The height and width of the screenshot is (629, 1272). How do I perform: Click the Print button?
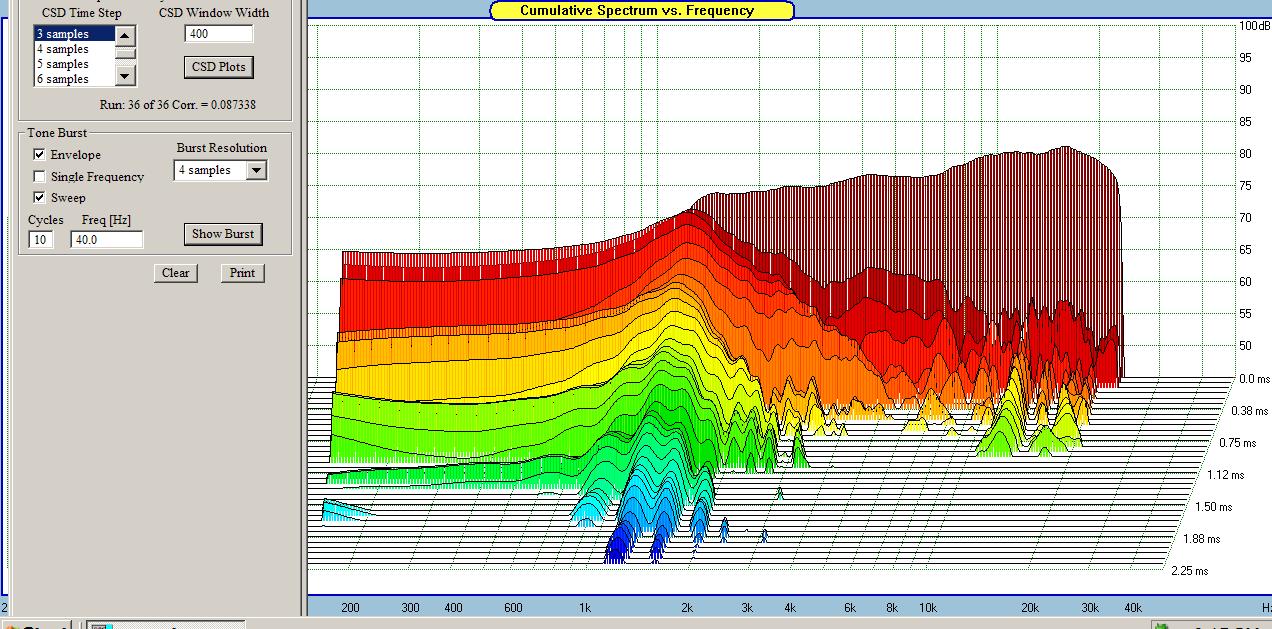(x=242, y=273)
